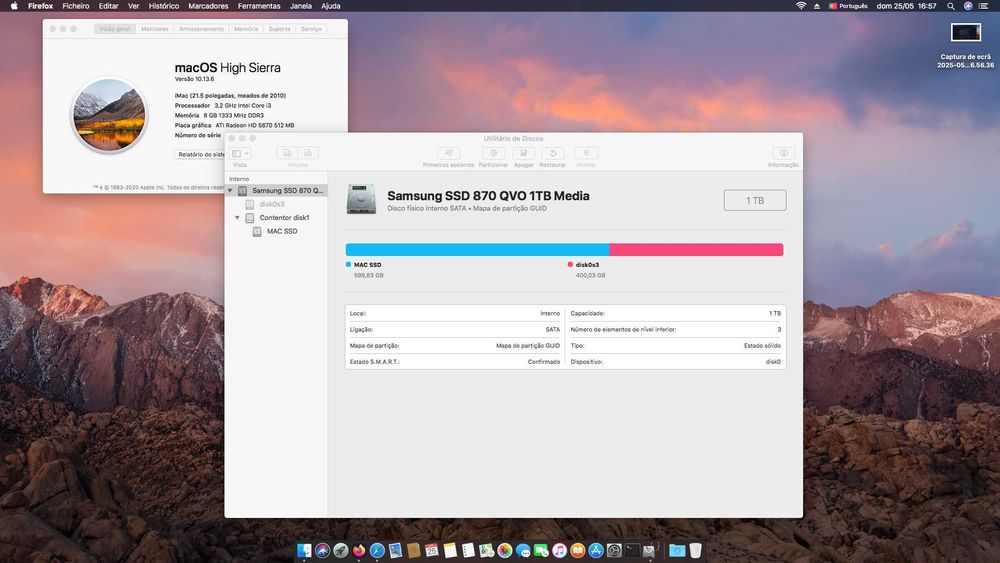Collapse the Contentor disk1 disclosure triangle
The image size is (1000, 563).
(237, 217)
